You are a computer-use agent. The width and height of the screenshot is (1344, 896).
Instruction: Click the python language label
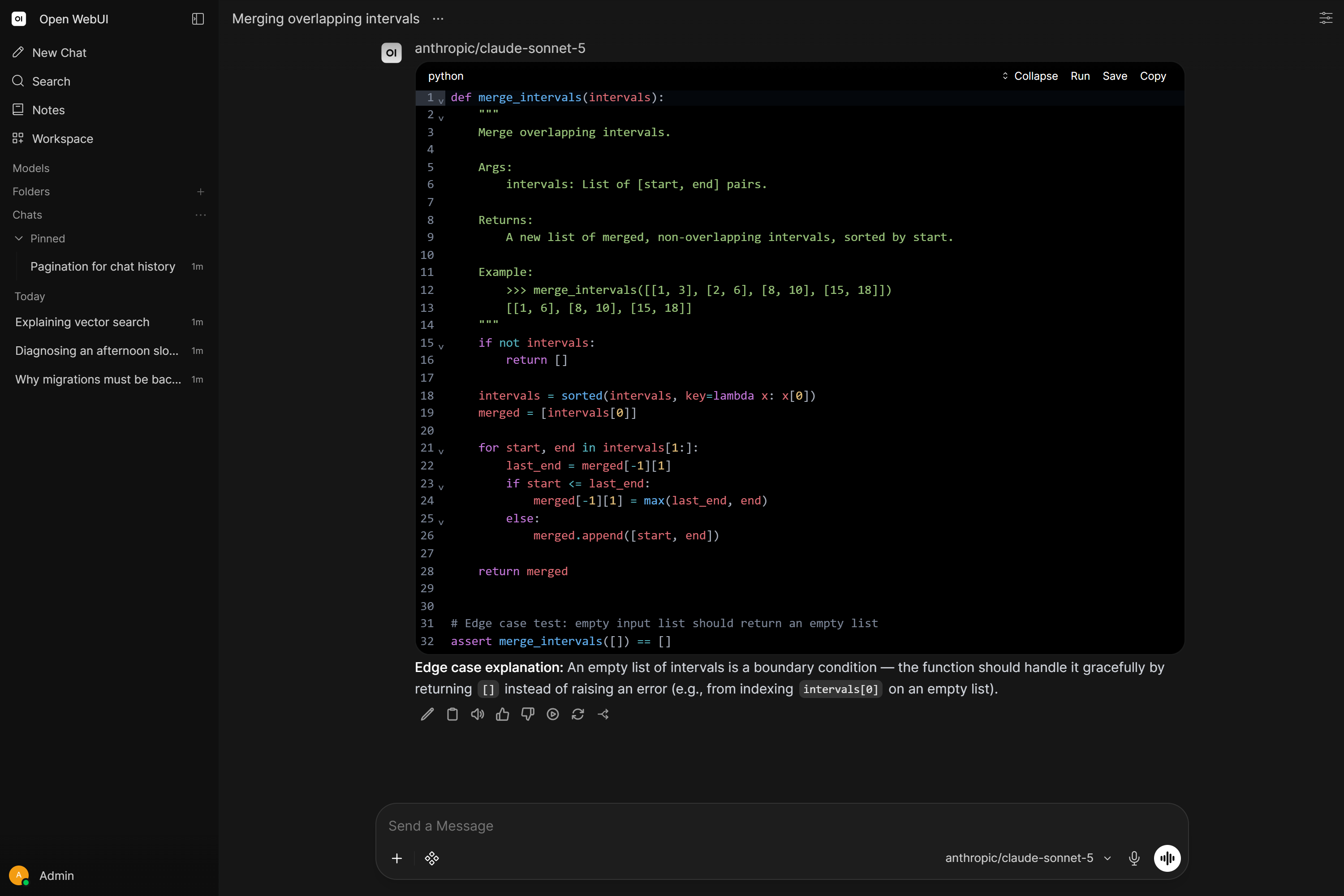446,76
